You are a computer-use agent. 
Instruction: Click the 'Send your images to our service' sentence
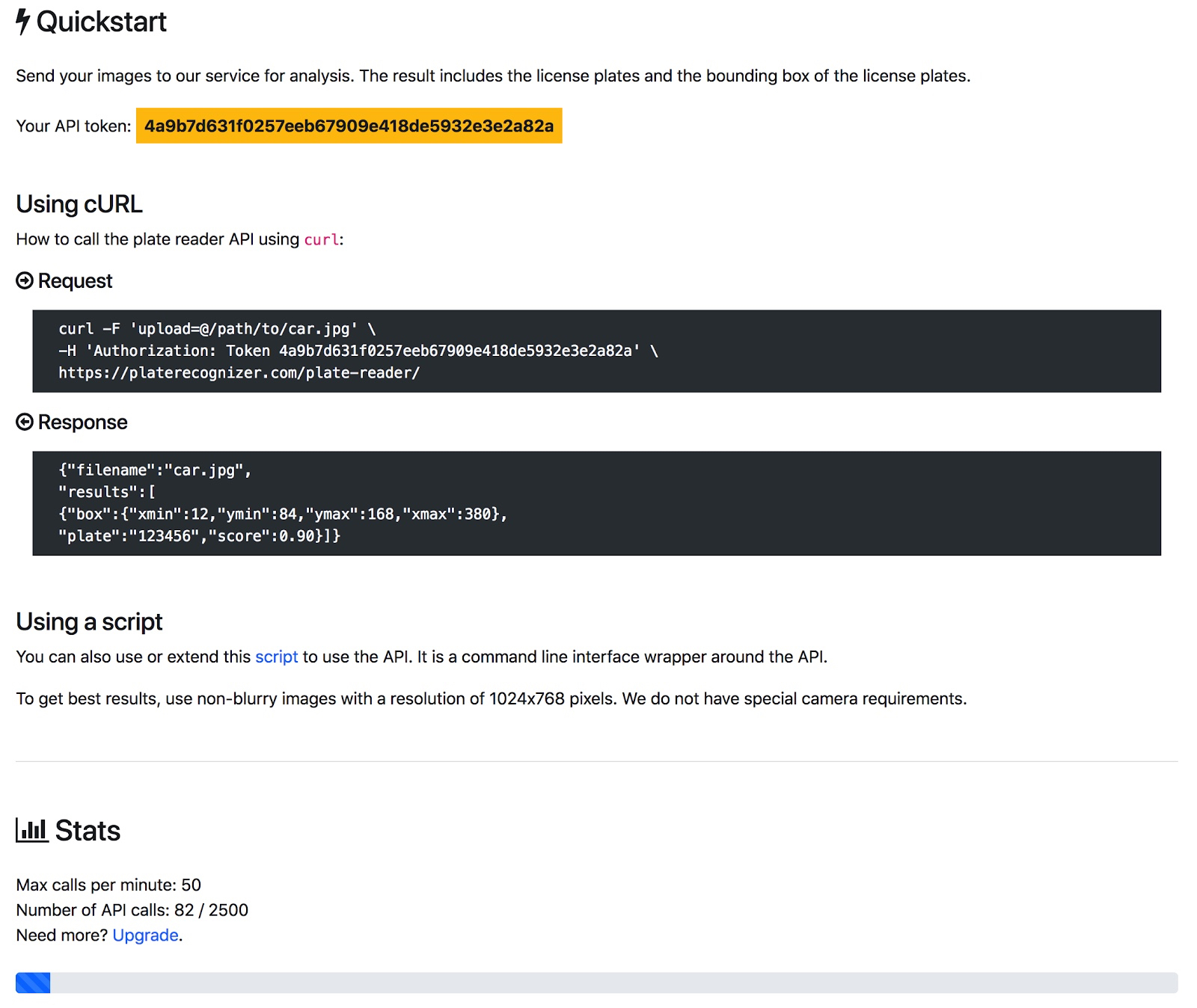pyautogui.click(x=493, y=76)
